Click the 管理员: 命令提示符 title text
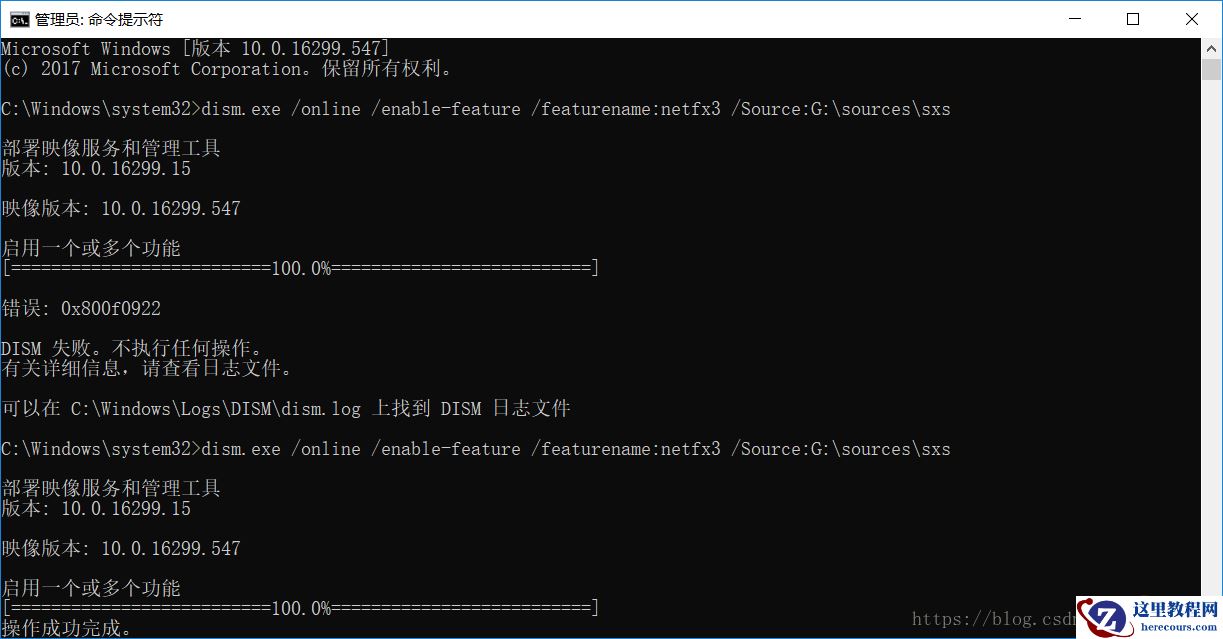Screen dimensions: 1223x639 pos(98,19)
